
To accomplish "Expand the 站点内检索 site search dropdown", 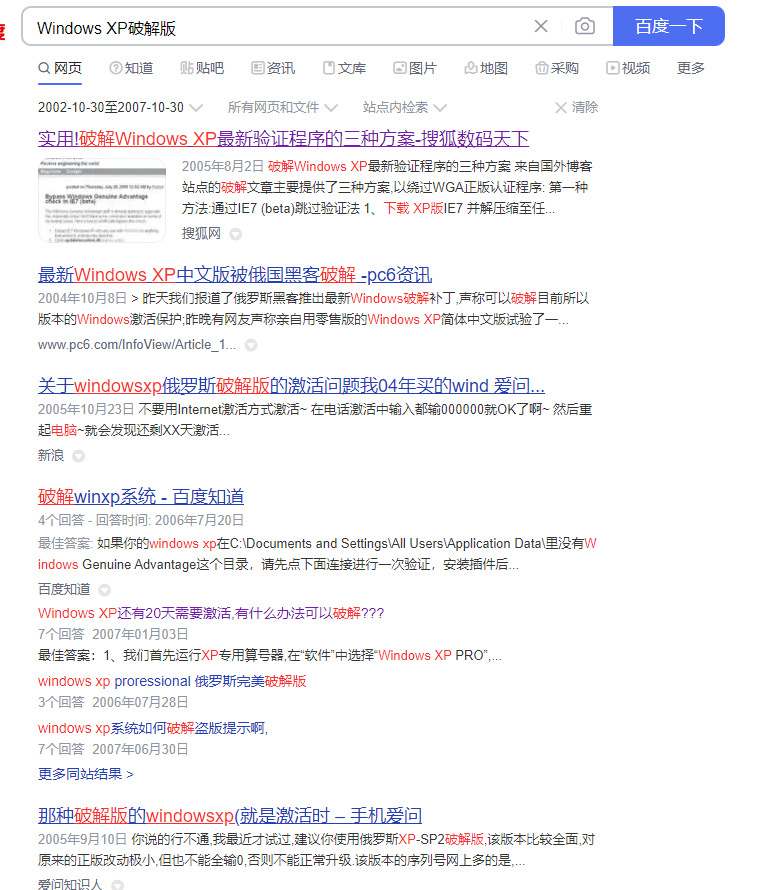I will [404, 107].
